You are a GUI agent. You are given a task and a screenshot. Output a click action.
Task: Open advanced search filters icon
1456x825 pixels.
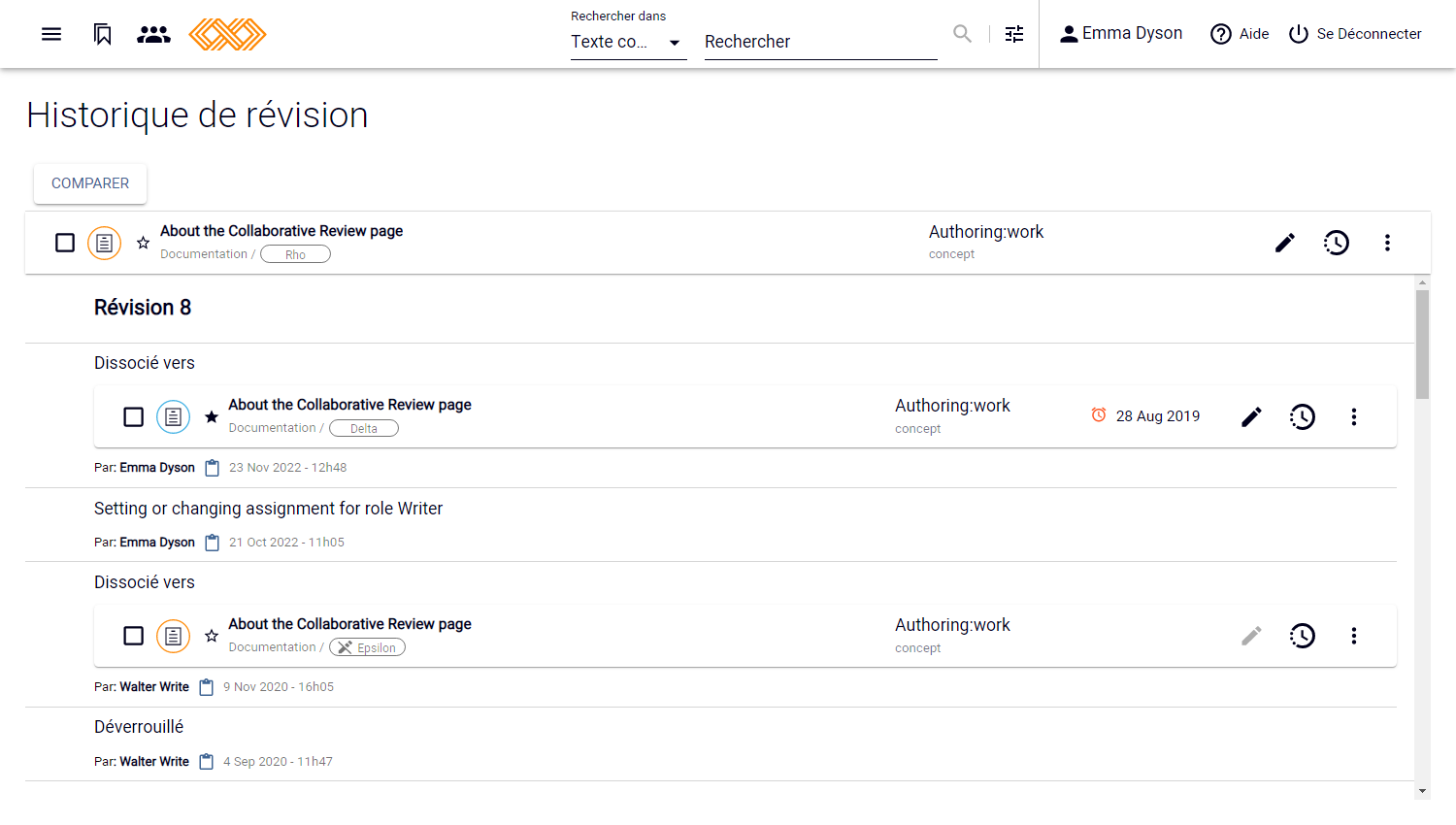tap(1014, 34)
